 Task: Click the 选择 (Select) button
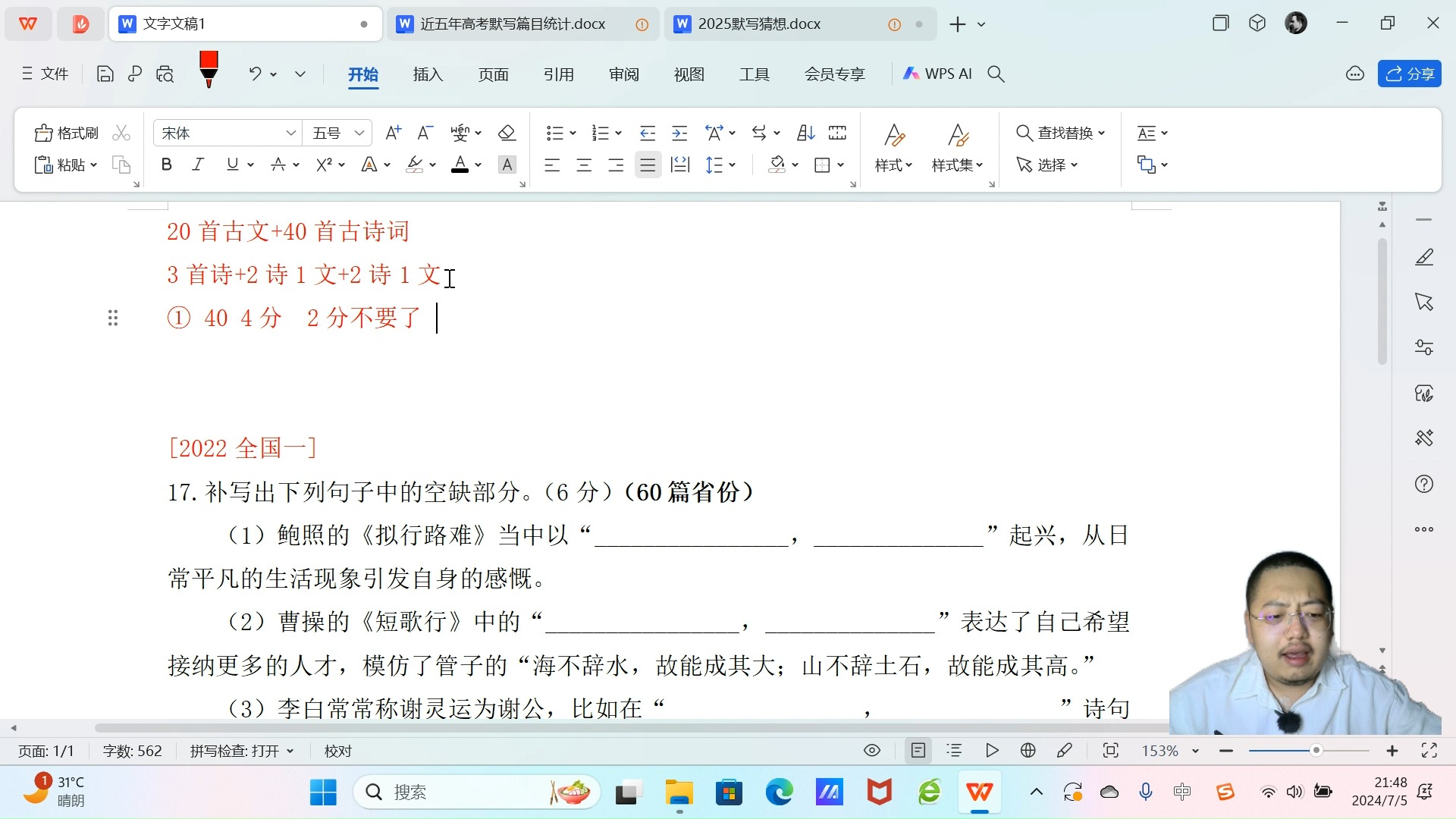[x=1047, y=165]
